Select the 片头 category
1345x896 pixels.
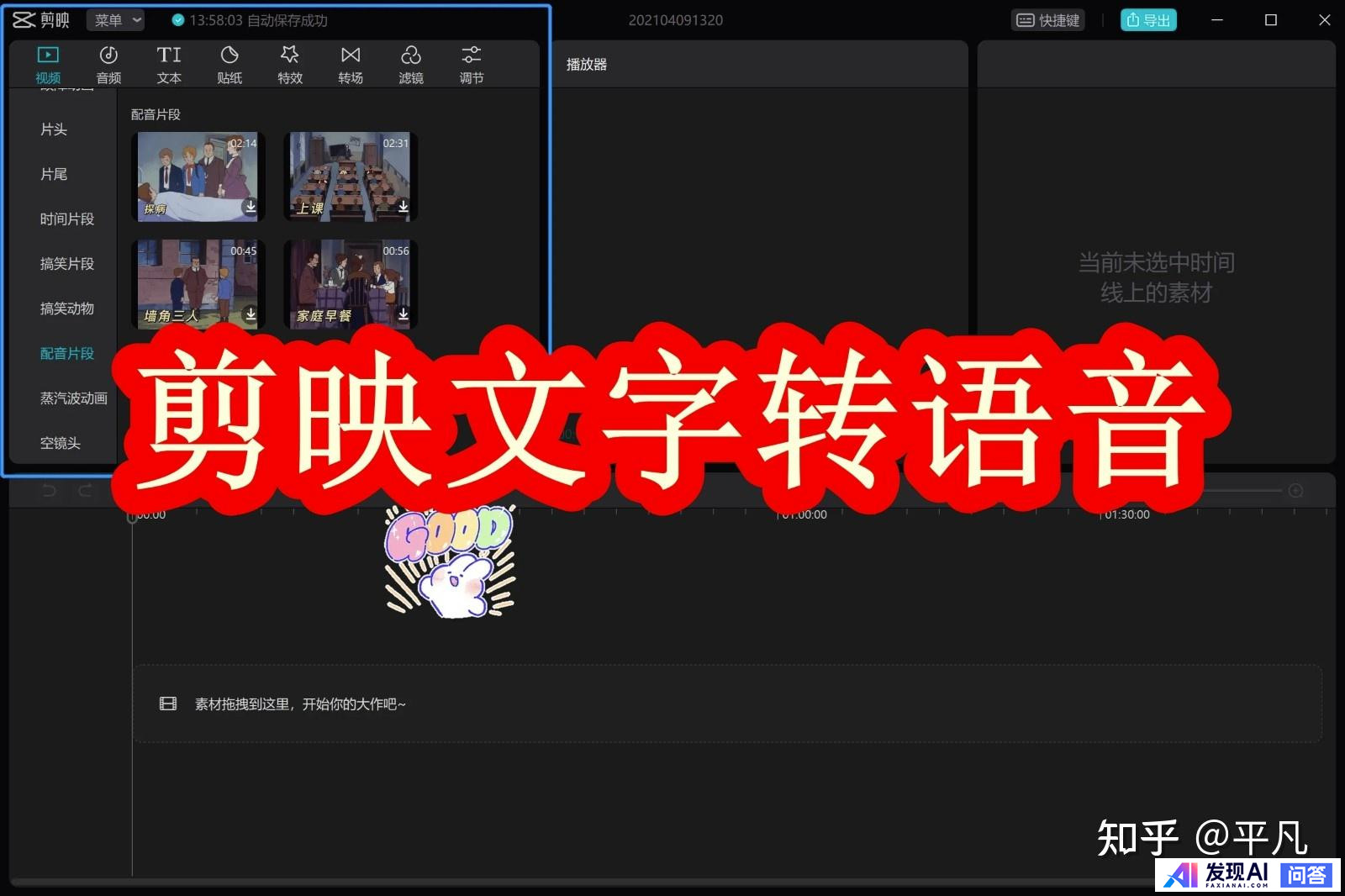tap(54, 129)
